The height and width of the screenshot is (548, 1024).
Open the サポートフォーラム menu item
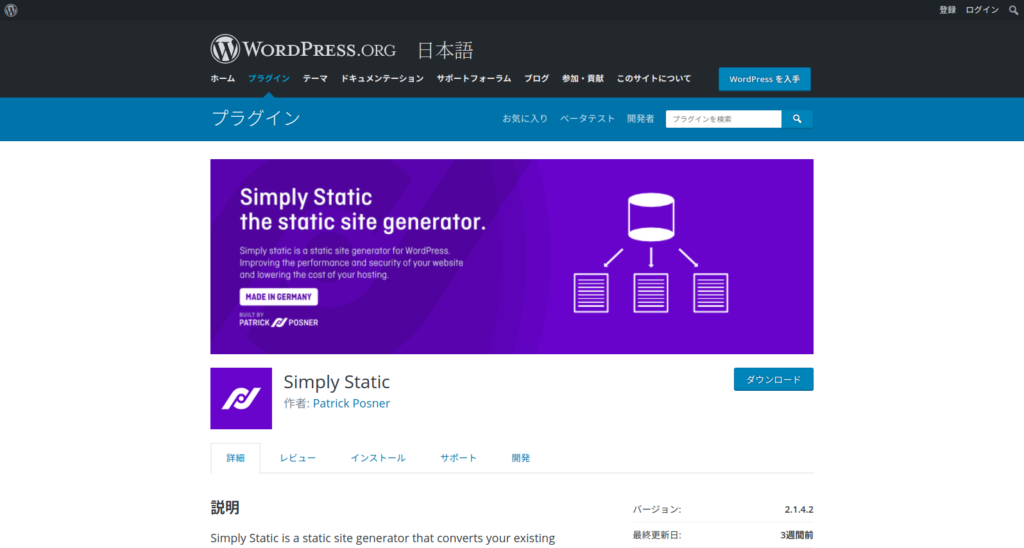pyautogui.click(x=473, y=79)
